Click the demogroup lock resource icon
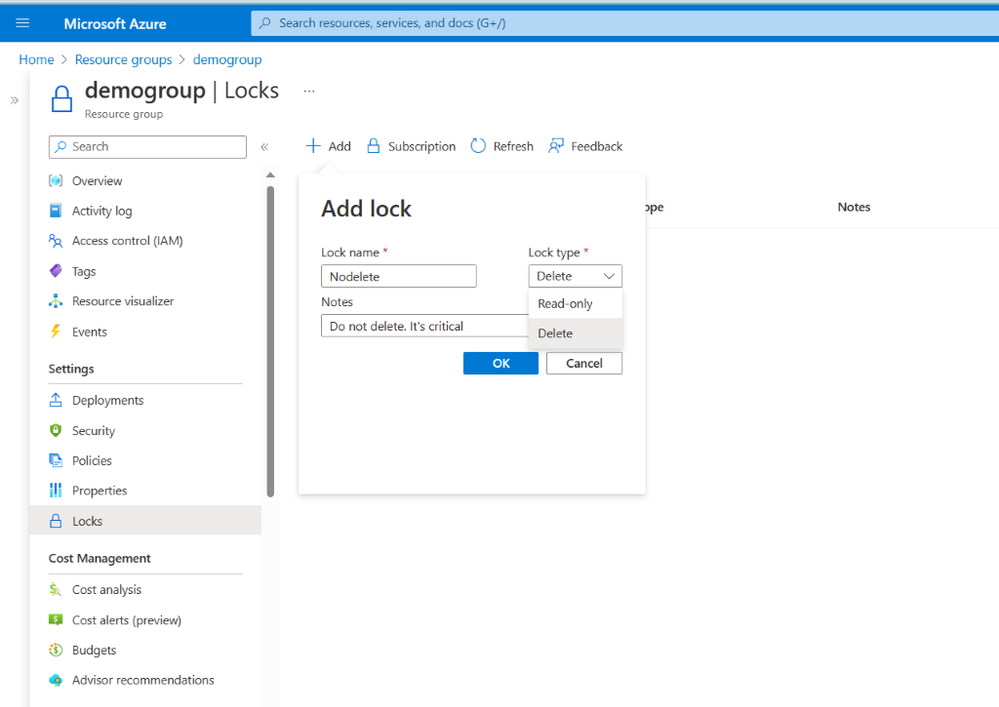This screenshot has width=999, height=707. (x=62, y=99)
